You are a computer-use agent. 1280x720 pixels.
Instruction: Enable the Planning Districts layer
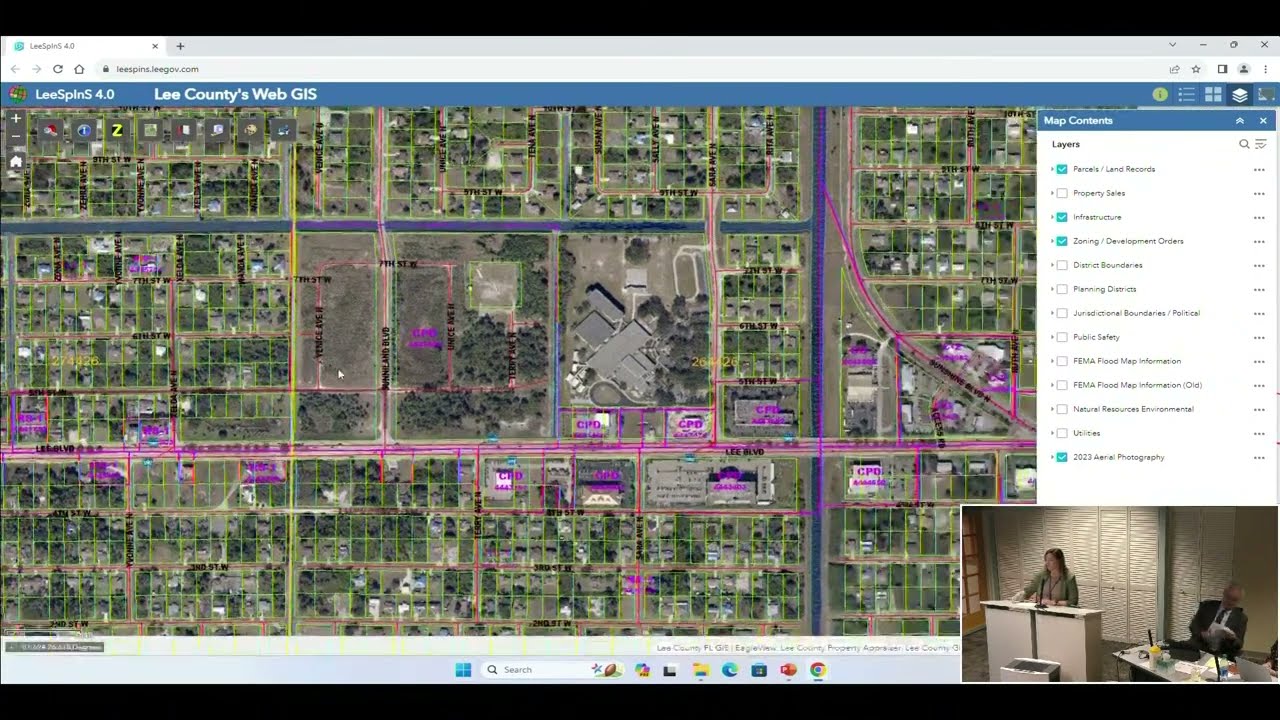(x=1062, y=289)
